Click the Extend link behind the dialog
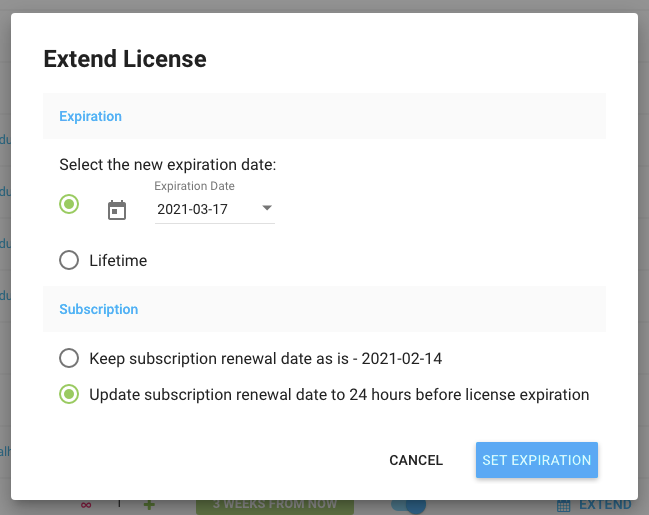 click(606, 505)
